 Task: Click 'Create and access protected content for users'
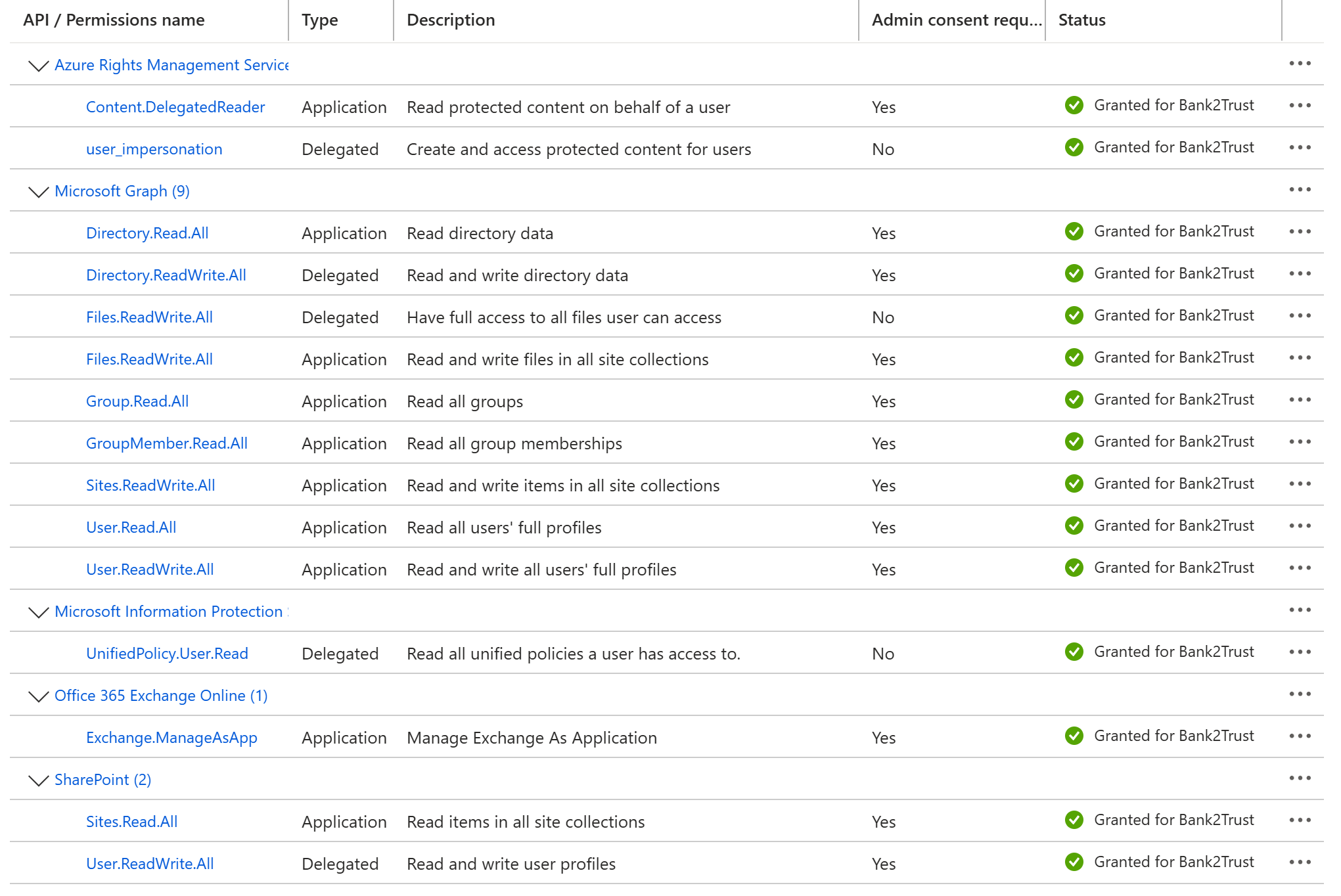[579, 149]
